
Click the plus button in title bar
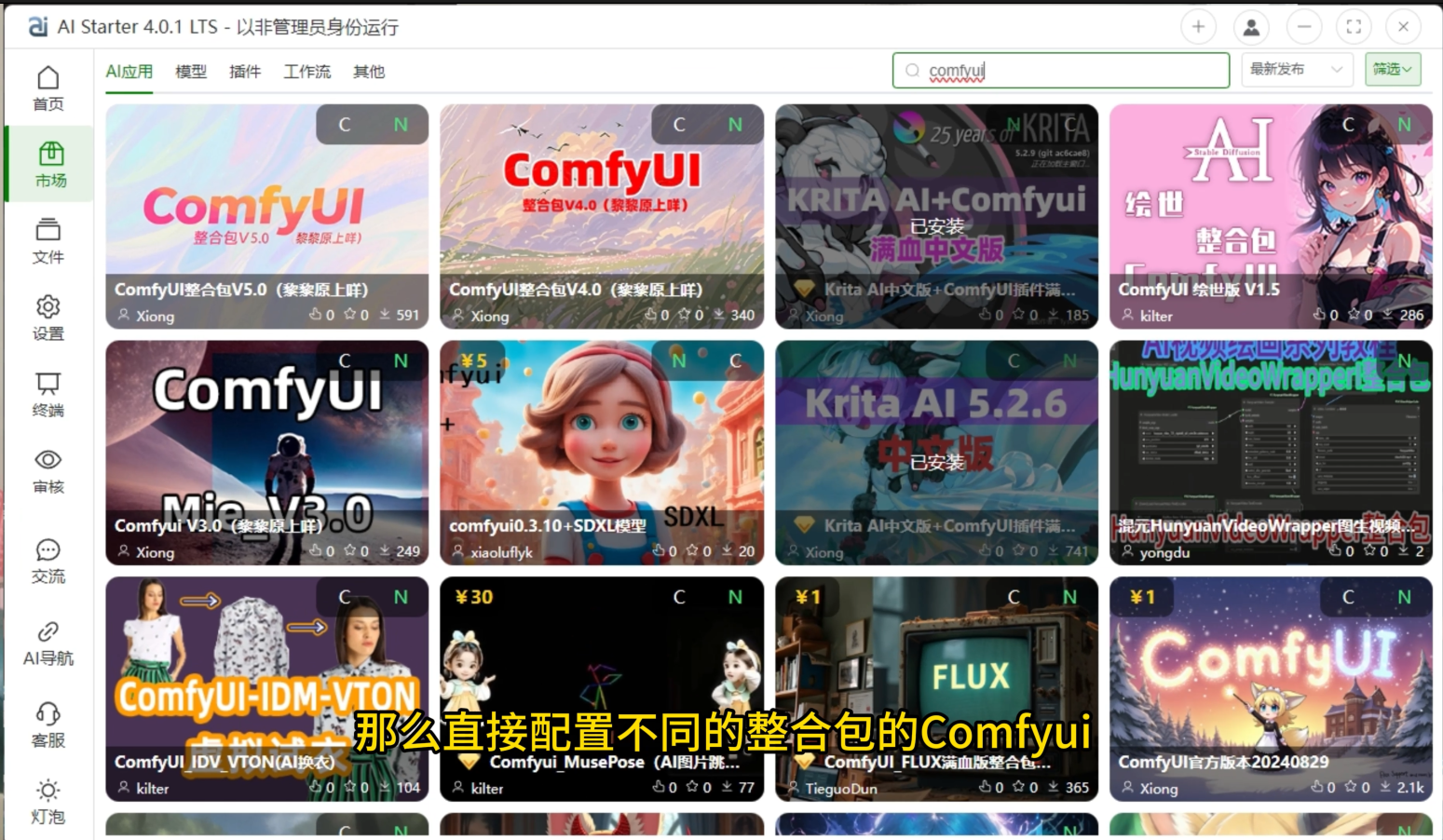click(1198, 27)
